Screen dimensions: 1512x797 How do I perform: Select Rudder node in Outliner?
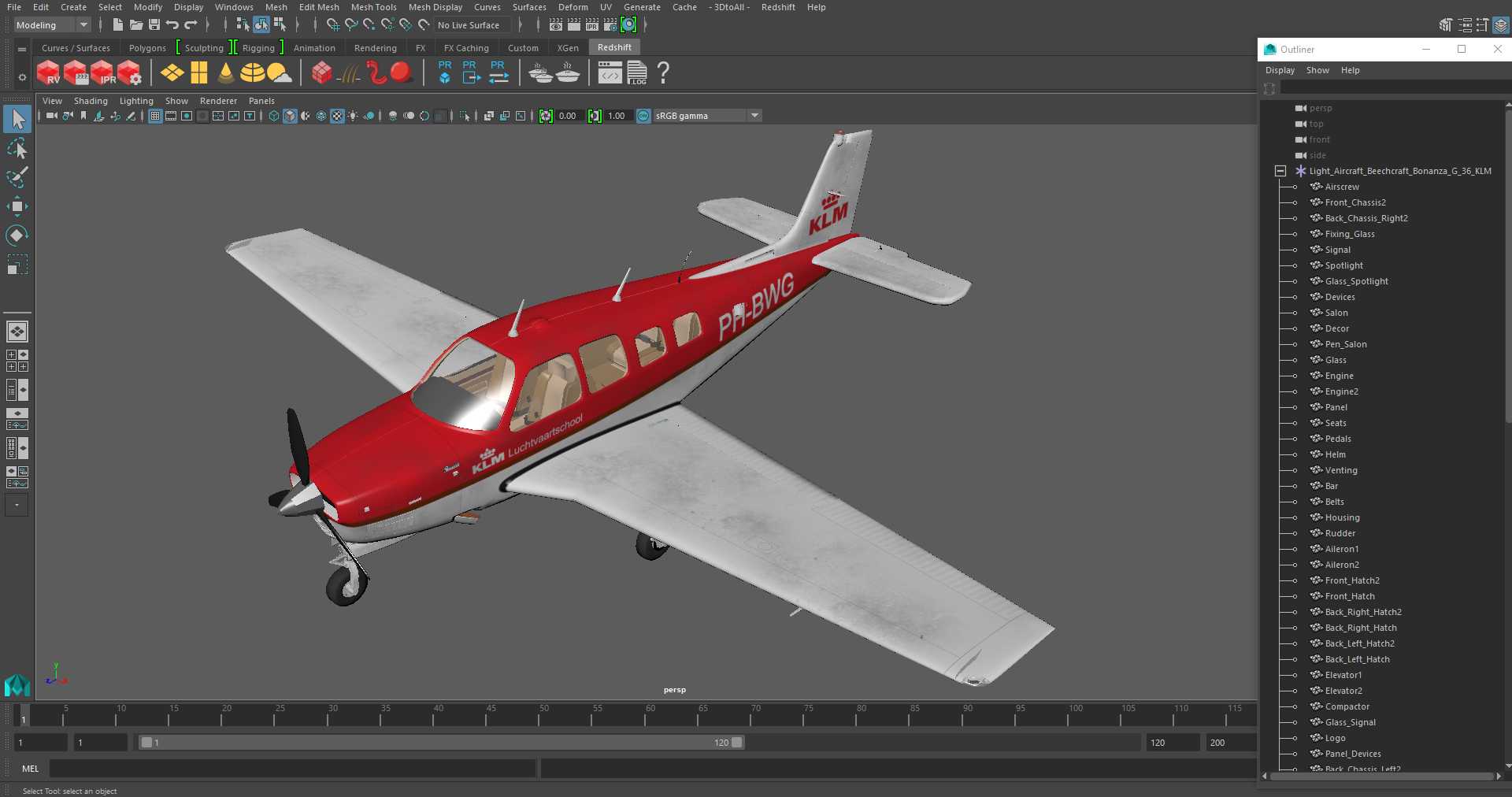(1340, 533)
